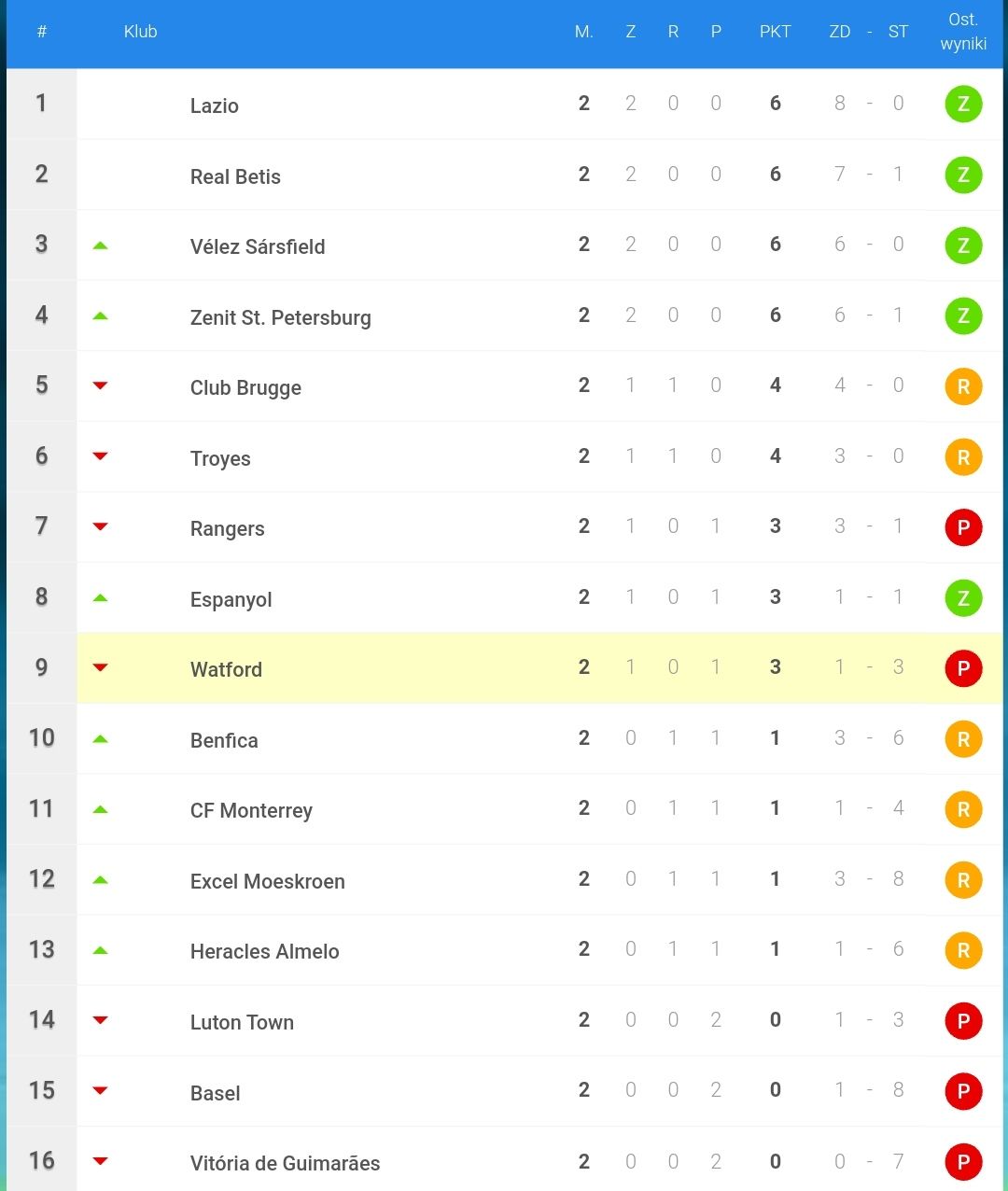
Task: Open the Vitória de Guimarães club link
Action: pyautogui.click(x=285, y=1163)
